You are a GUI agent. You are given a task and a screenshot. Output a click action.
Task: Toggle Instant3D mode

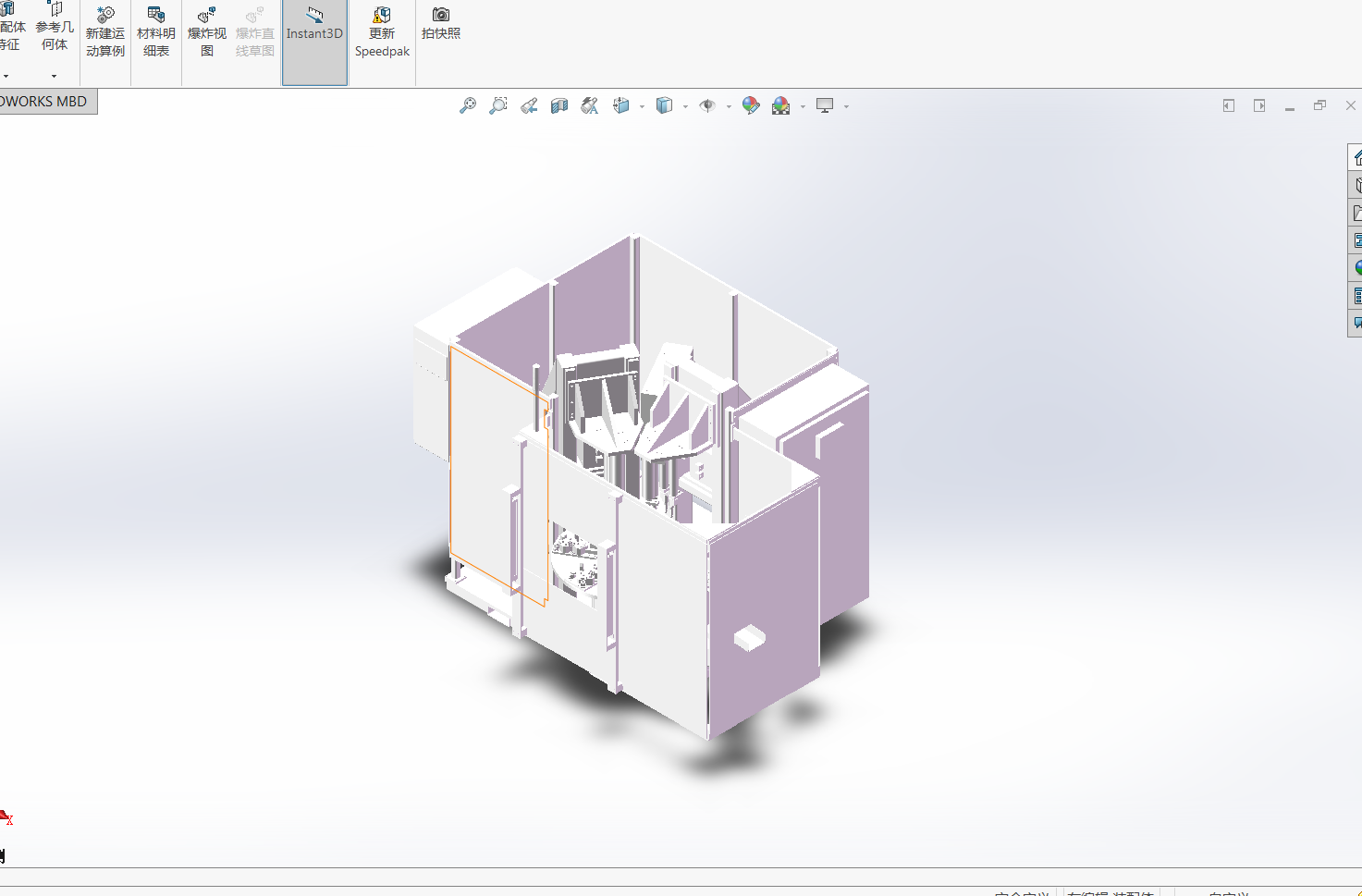point(314,42)
